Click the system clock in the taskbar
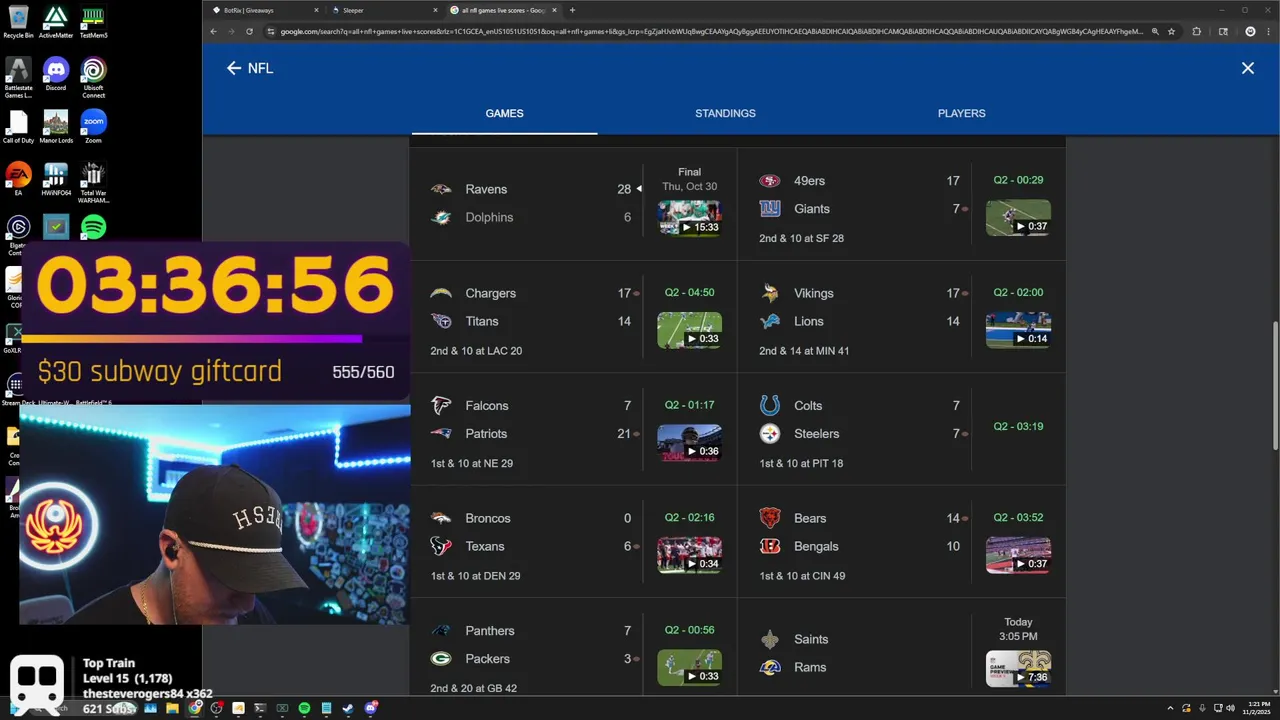 point(1255,708)
